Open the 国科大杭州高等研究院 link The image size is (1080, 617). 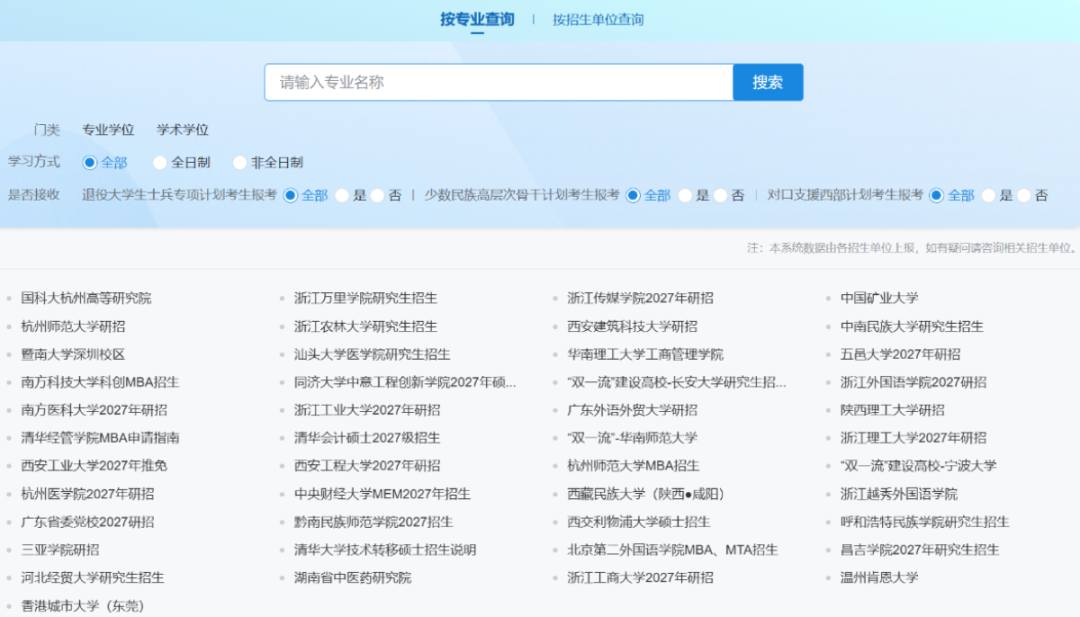click(86, 298)
